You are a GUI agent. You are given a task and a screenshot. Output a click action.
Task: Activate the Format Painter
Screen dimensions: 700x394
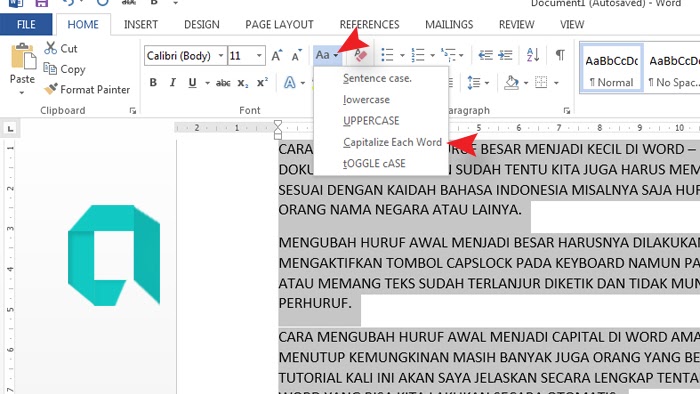(x=87, y=90)
